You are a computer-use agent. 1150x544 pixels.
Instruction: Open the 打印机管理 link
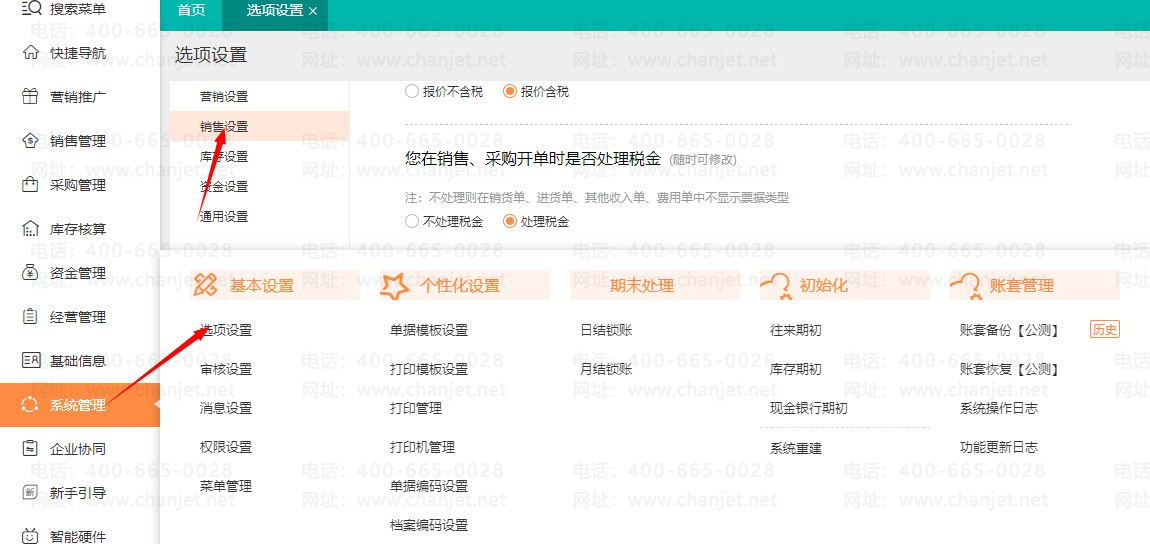pos(422,446)
